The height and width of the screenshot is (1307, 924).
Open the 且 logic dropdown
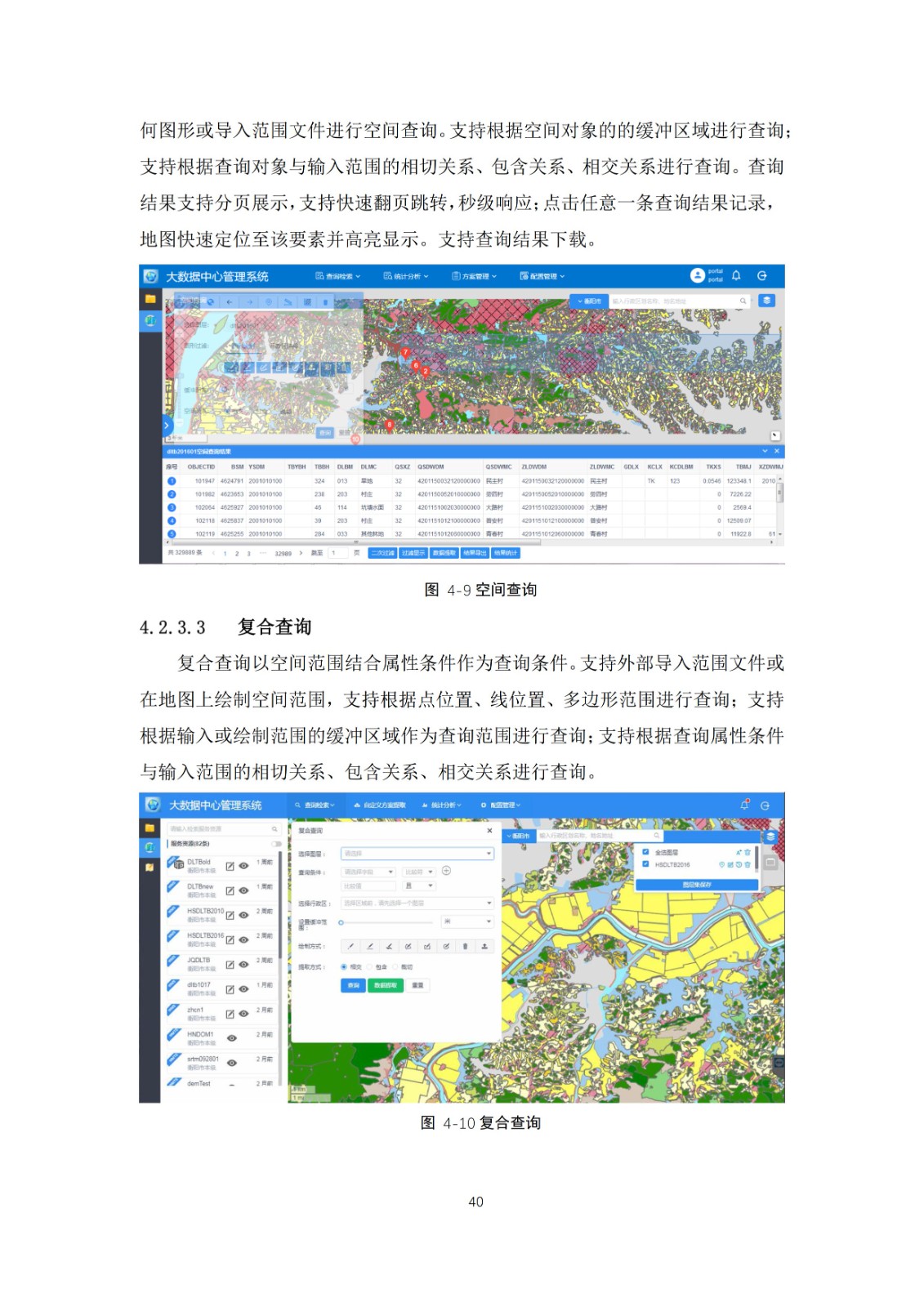click(419, 885)
